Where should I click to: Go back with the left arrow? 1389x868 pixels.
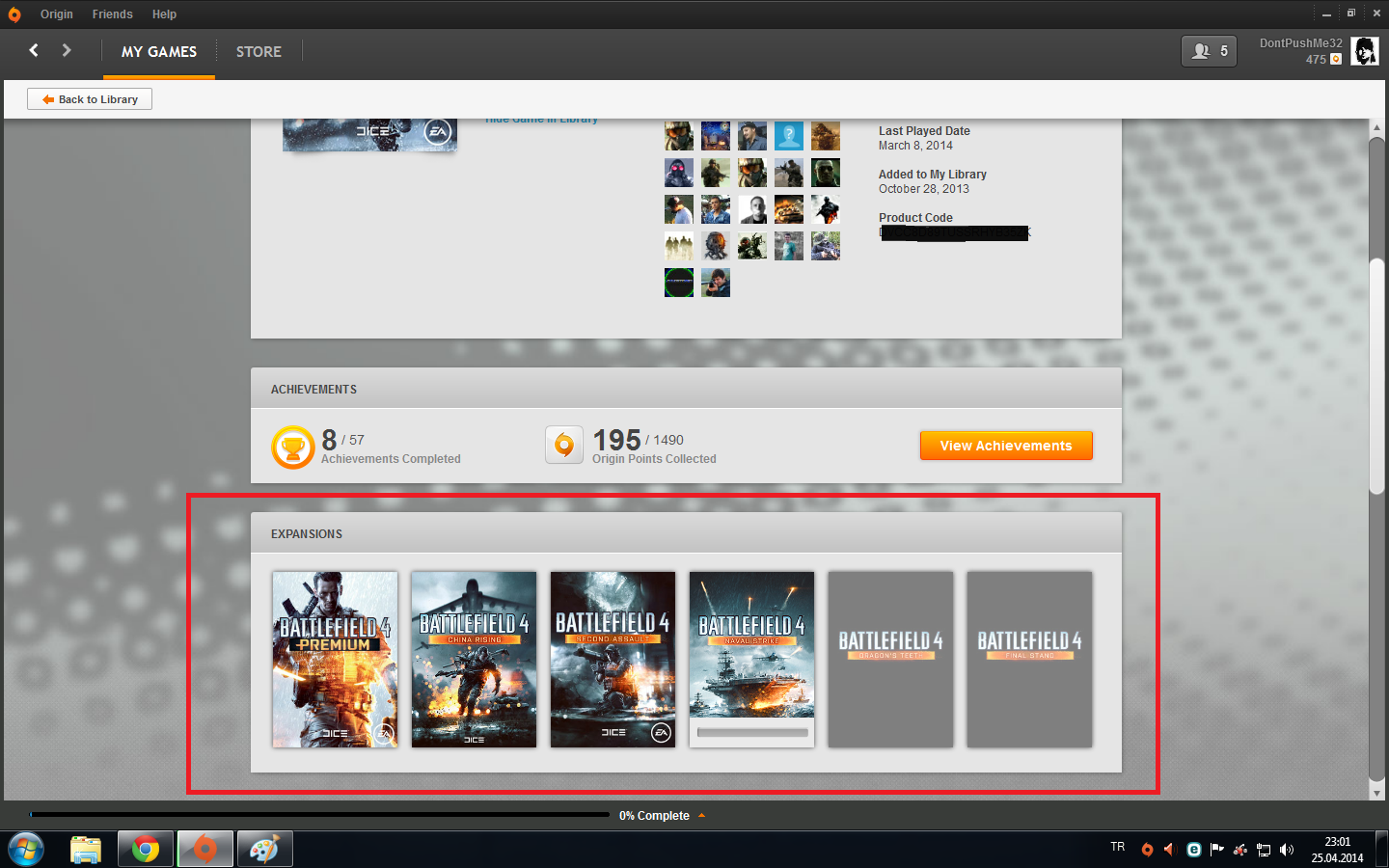tap(34, 50)
